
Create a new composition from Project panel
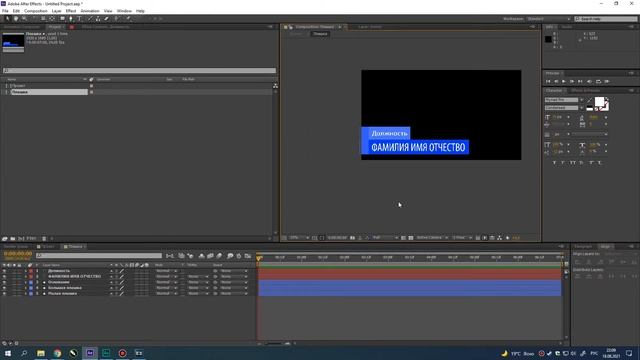[x=21, y=238]
